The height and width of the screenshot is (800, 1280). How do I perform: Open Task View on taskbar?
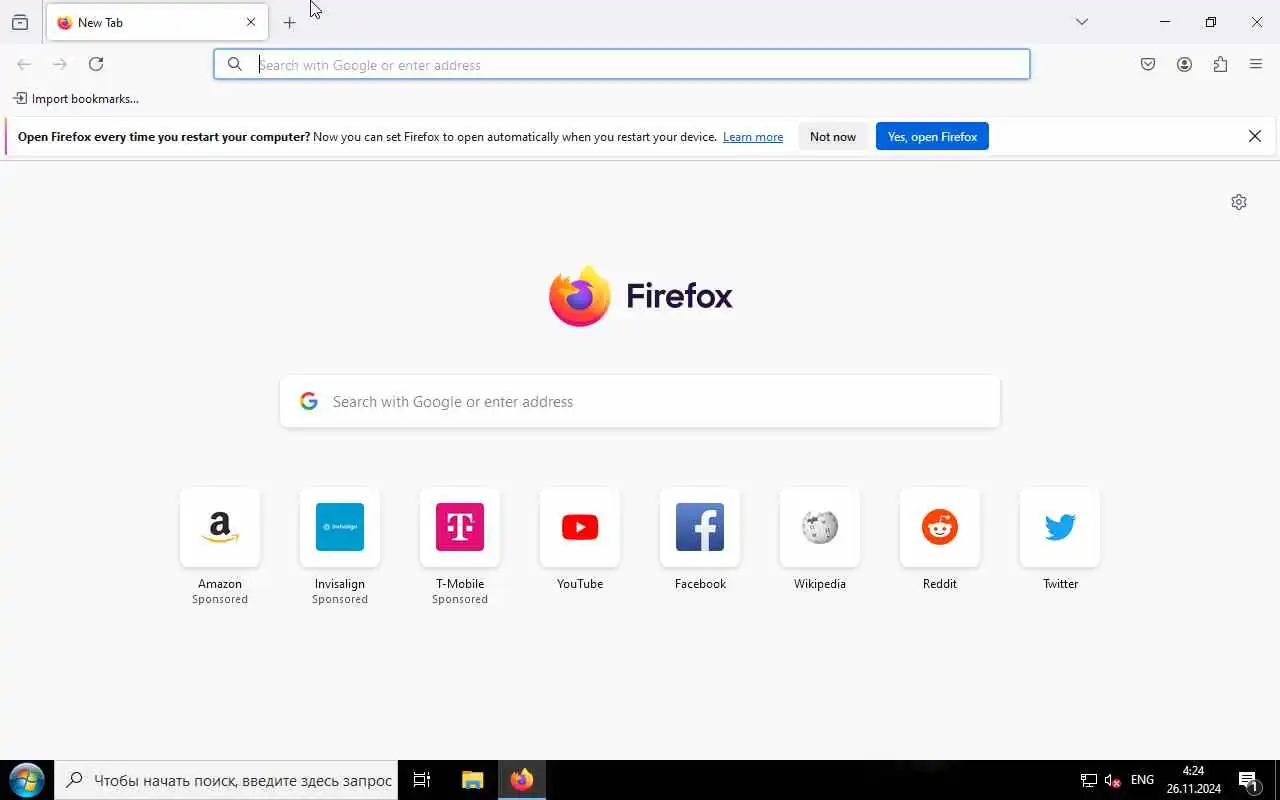click(x=422, y=780)
